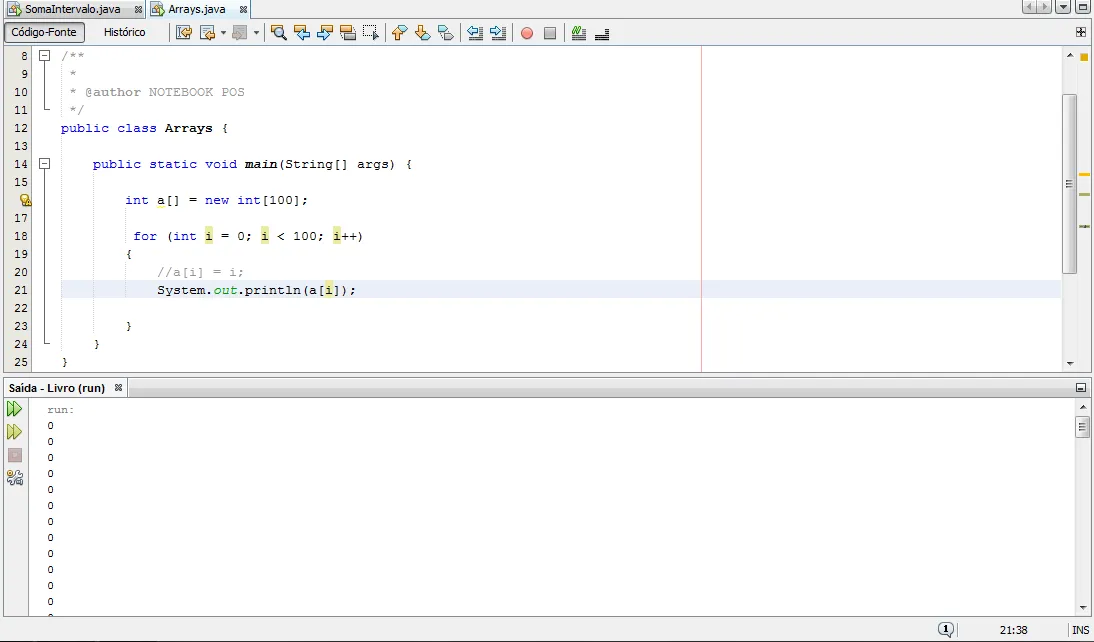Switch to Histórico view

[x=125, y=32]
